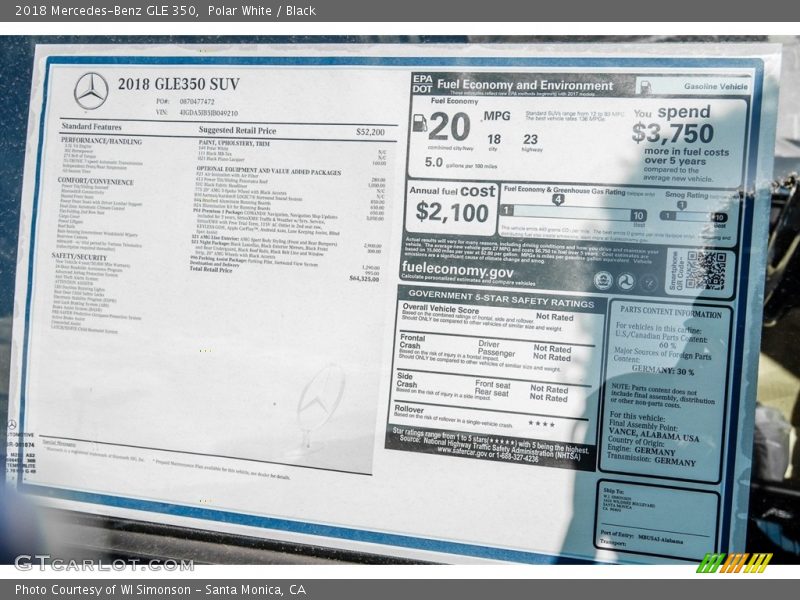Viewport: 800px width, 600px height.
Task: Click the "Frontal Crash" label
Action: click(x=412, y=341)
